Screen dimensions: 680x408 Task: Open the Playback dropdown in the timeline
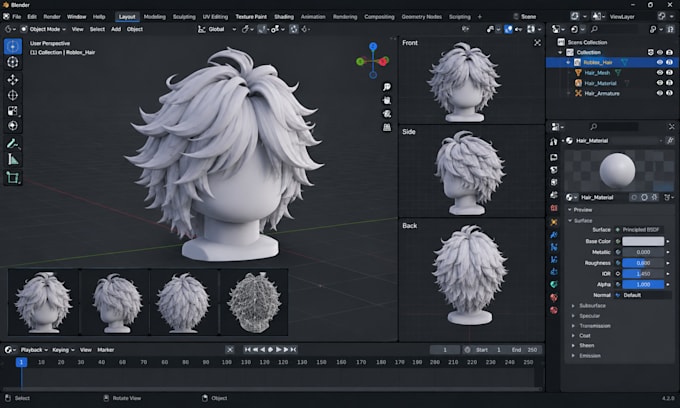34,349
